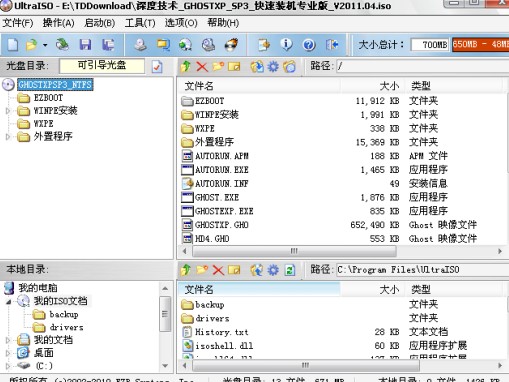Toggle boot info checkmark icon

(x=157, y=67)
